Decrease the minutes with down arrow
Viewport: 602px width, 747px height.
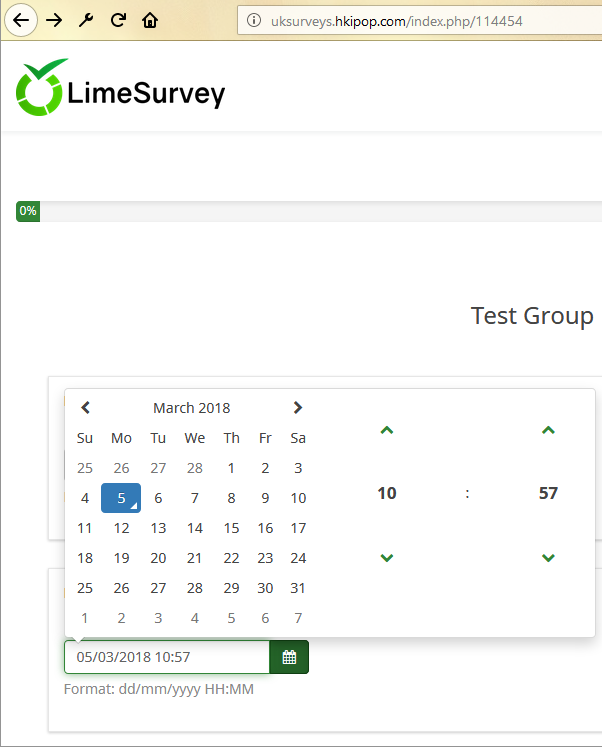[547, 557]
